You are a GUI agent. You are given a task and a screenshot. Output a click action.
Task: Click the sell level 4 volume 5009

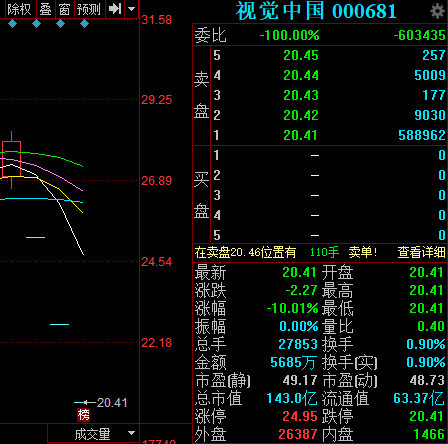pyautogui.click(x=430, y=75)
